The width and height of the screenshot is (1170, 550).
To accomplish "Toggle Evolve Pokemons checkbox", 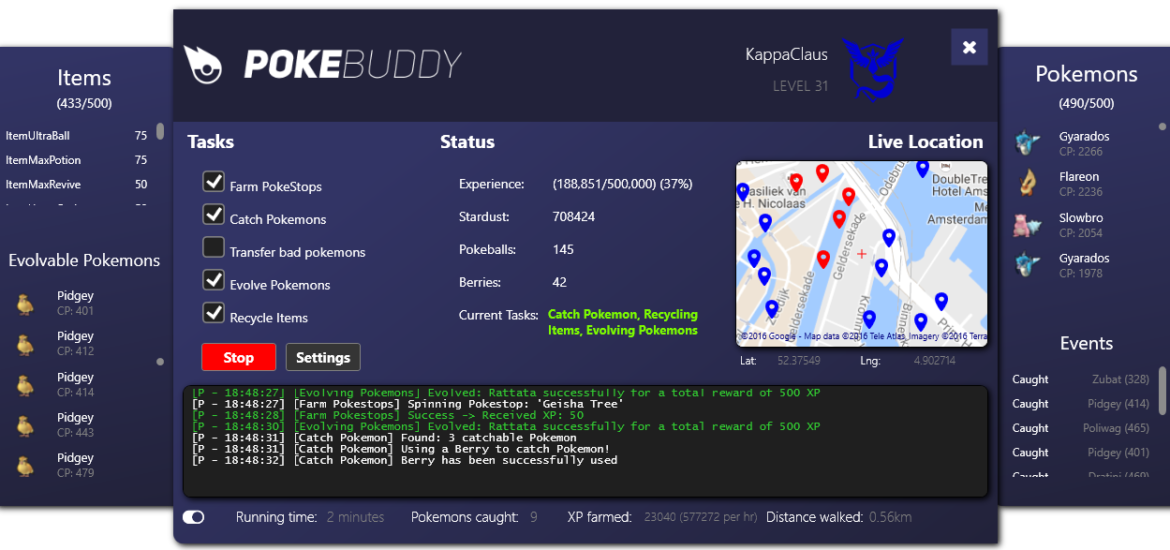I will point(214,281).
